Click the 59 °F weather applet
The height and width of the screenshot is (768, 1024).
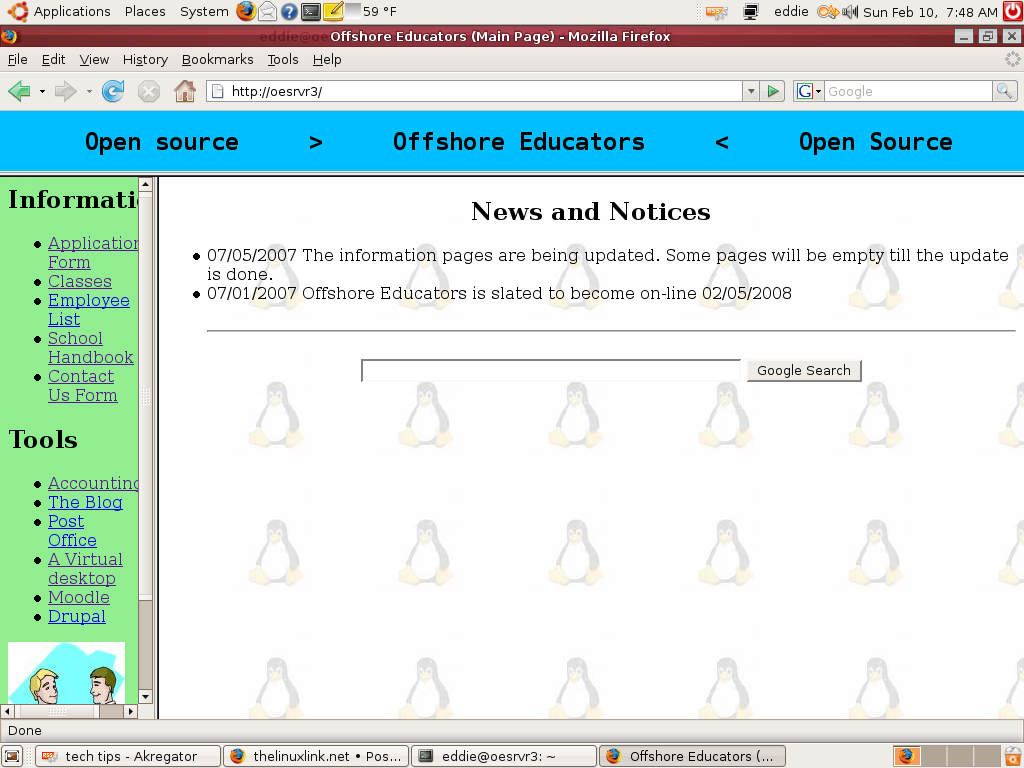pos(371,11)
